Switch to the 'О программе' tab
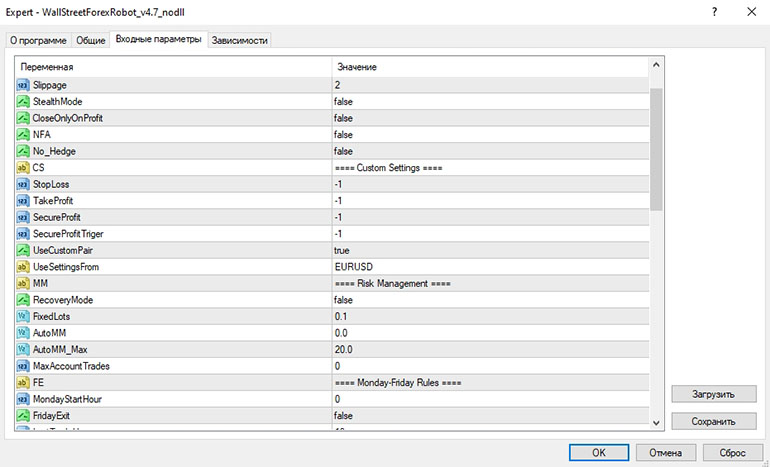770x467 pixels. pyautogui.click(x=38, y=40)
